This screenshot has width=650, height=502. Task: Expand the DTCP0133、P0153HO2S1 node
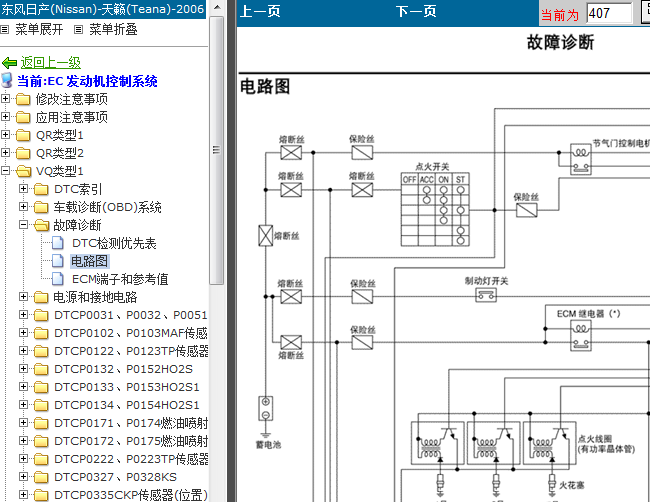click(24, 386)
